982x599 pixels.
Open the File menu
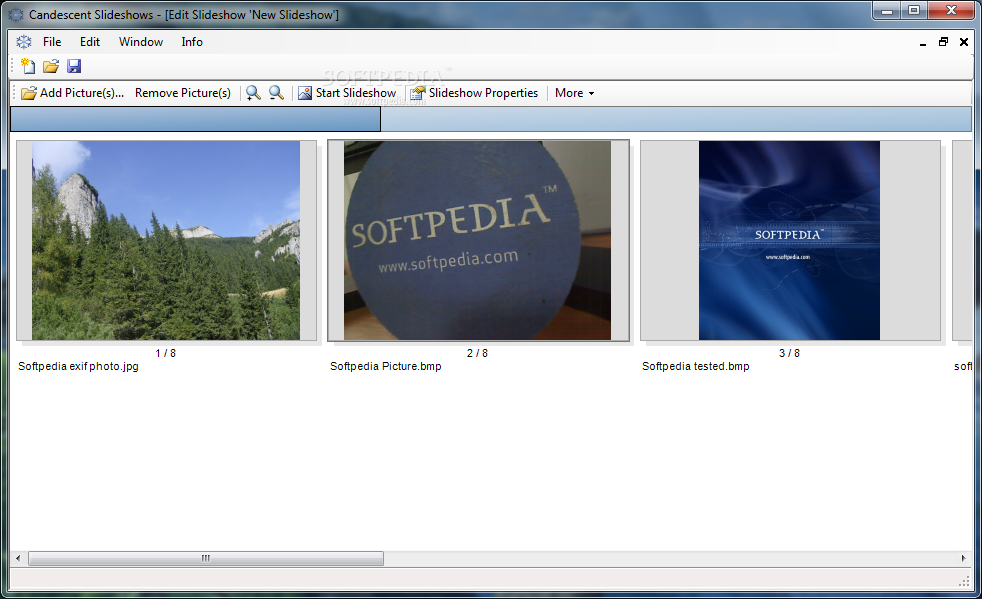coord(52,42)
